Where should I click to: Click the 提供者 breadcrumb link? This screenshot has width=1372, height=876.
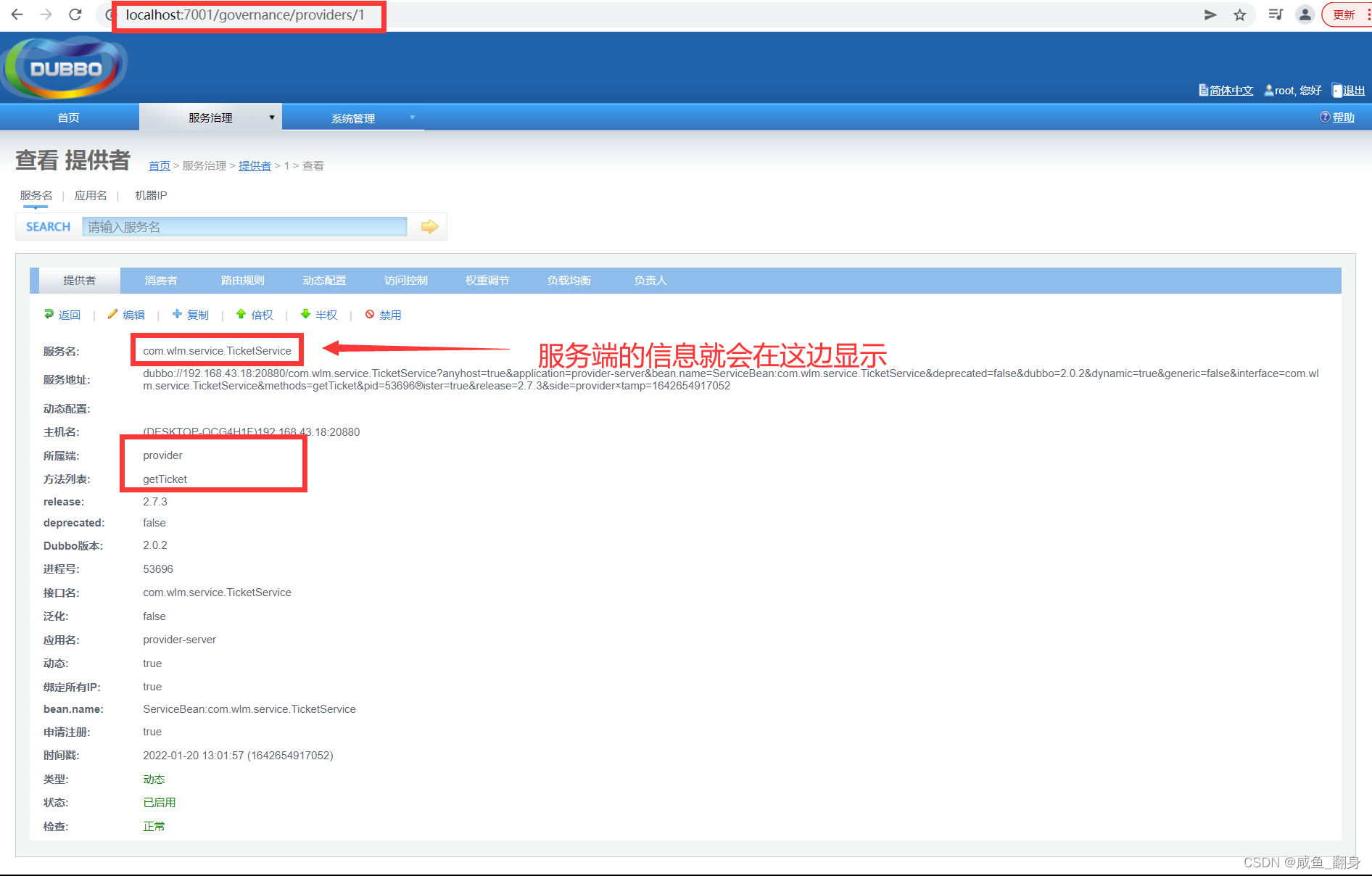pos(255,166)
